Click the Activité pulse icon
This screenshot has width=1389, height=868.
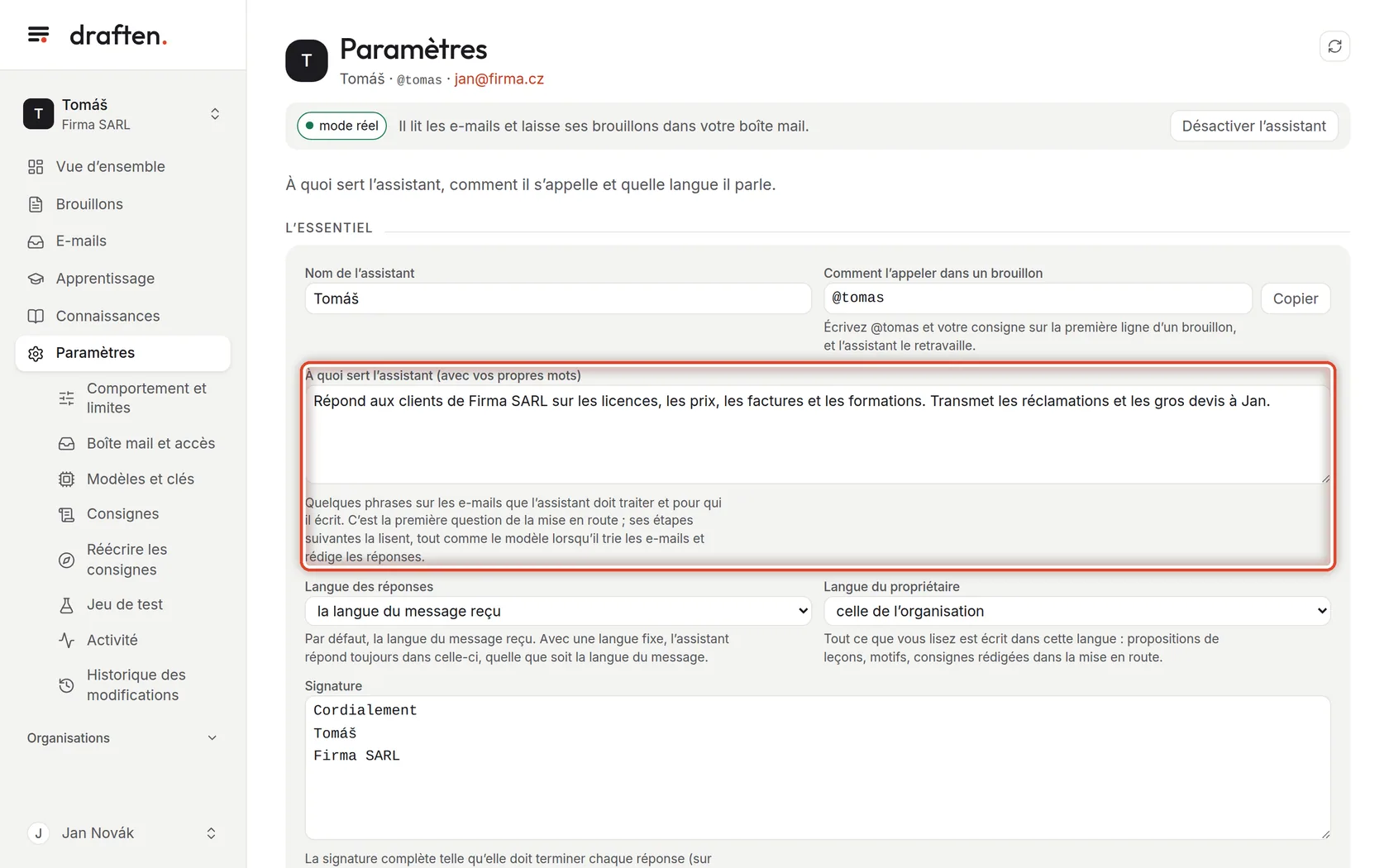[67, 640]
